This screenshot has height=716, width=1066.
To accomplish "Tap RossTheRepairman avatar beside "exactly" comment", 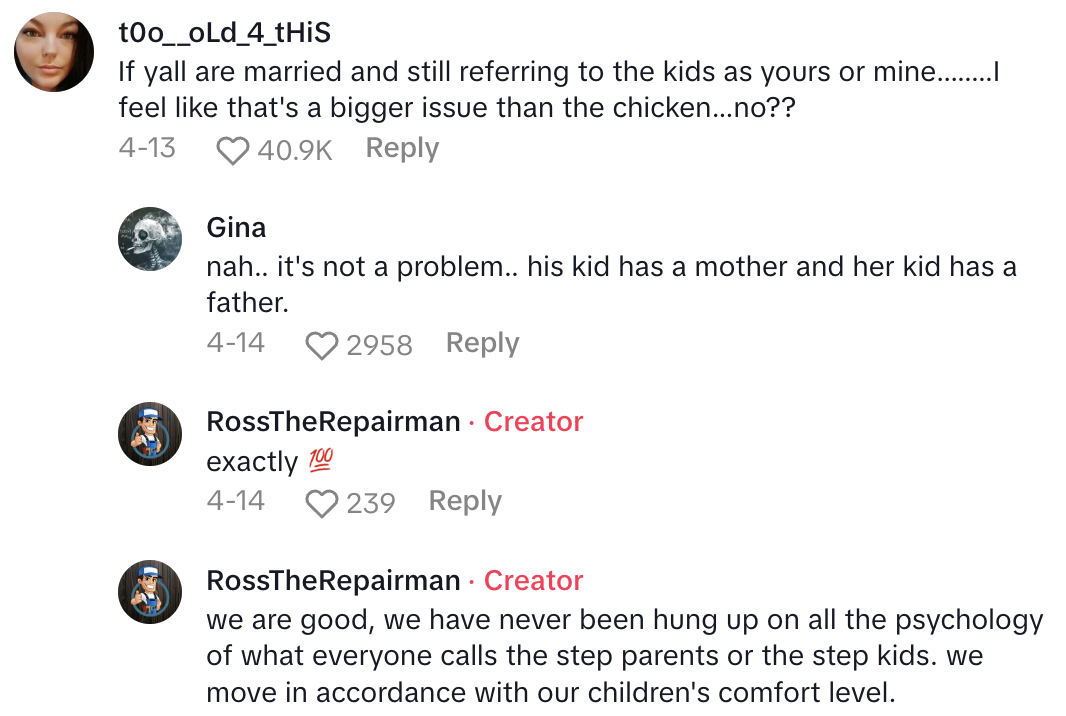I will (x=150, y=434).
